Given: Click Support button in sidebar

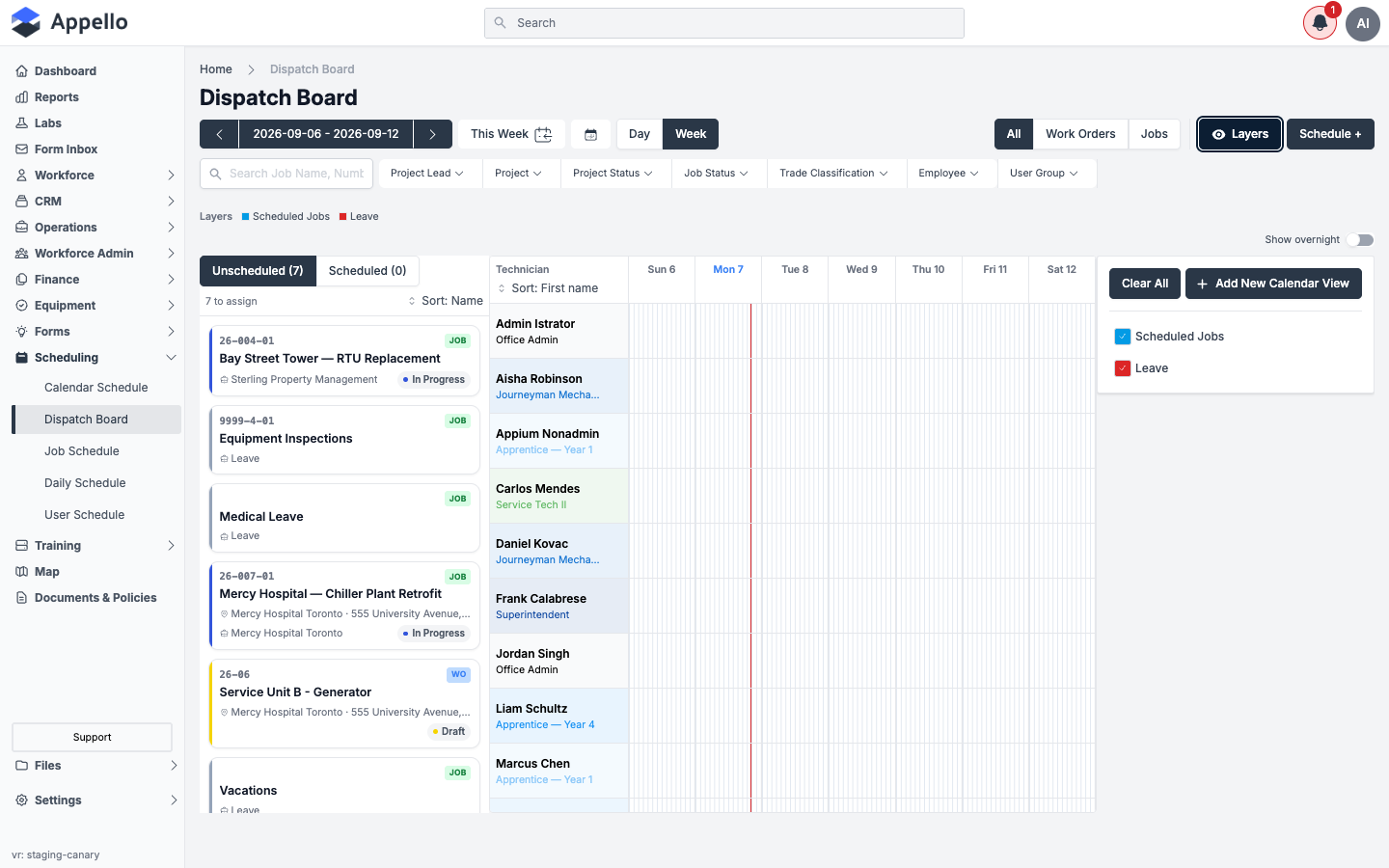Looking at the screenshot, I should pos(92,738).
